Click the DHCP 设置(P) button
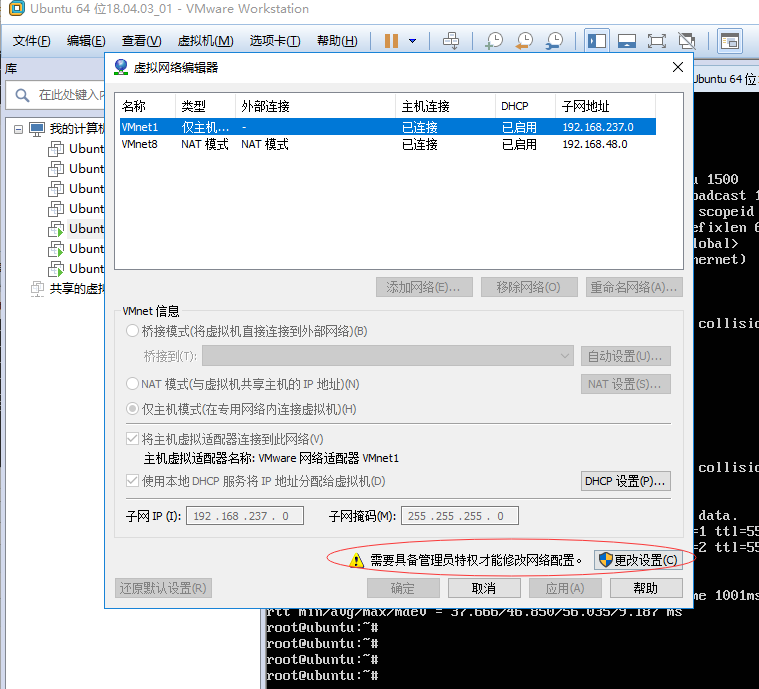 625,481
